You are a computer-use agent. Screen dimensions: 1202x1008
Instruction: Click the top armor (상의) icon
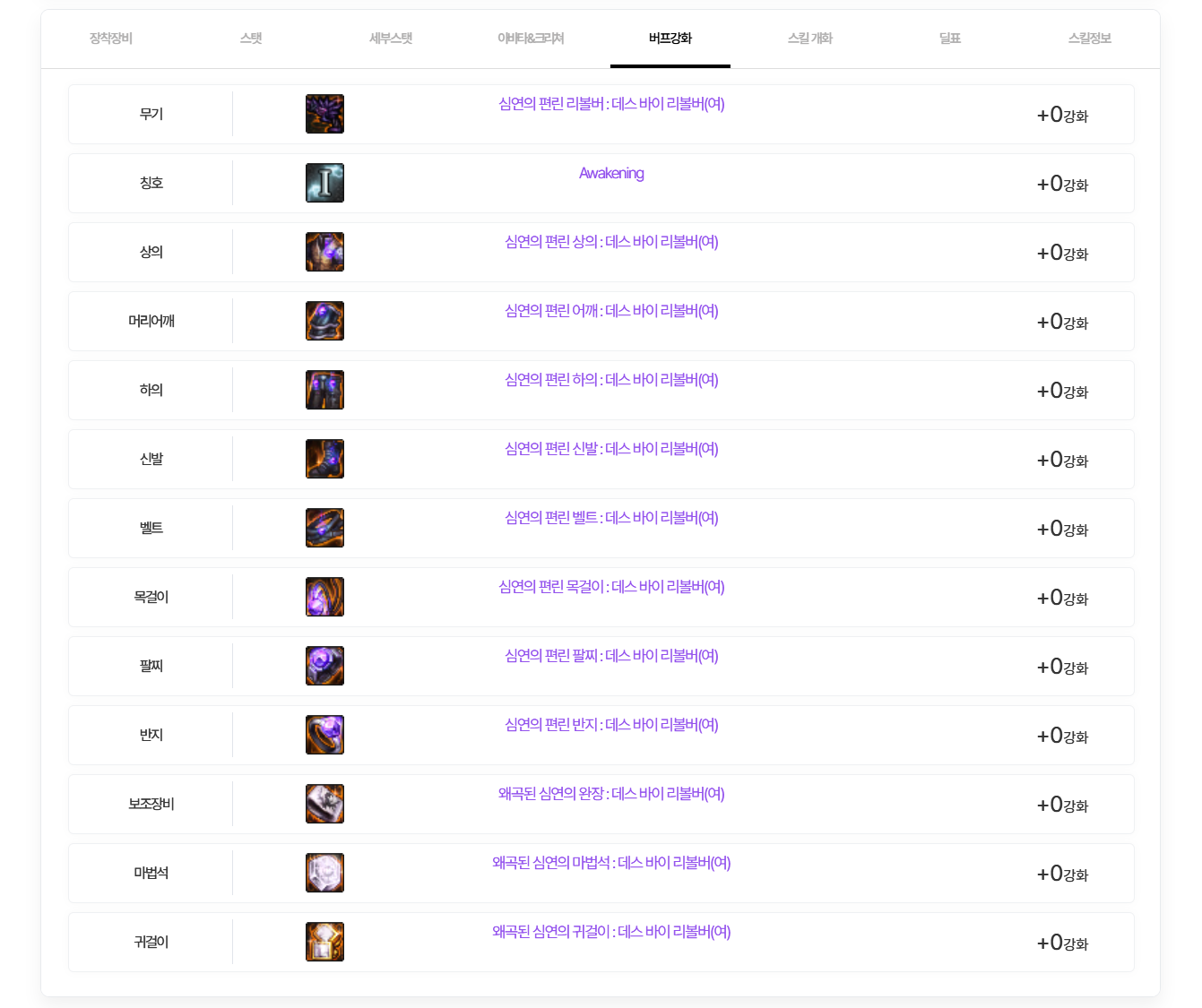click(x=324, y=252)
